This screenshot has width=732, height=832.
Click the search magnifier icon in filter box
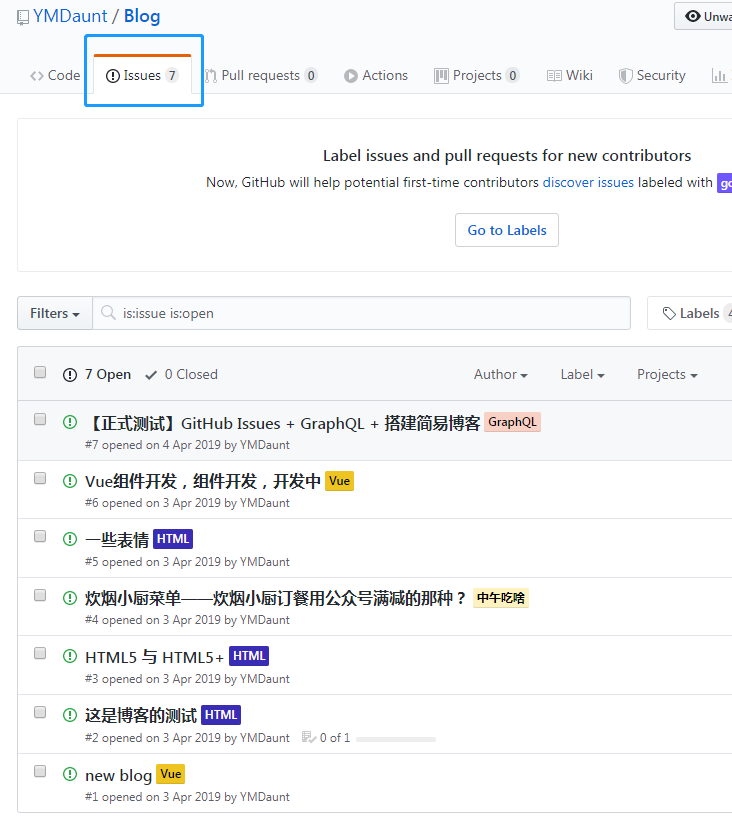(x=108, y=313)
